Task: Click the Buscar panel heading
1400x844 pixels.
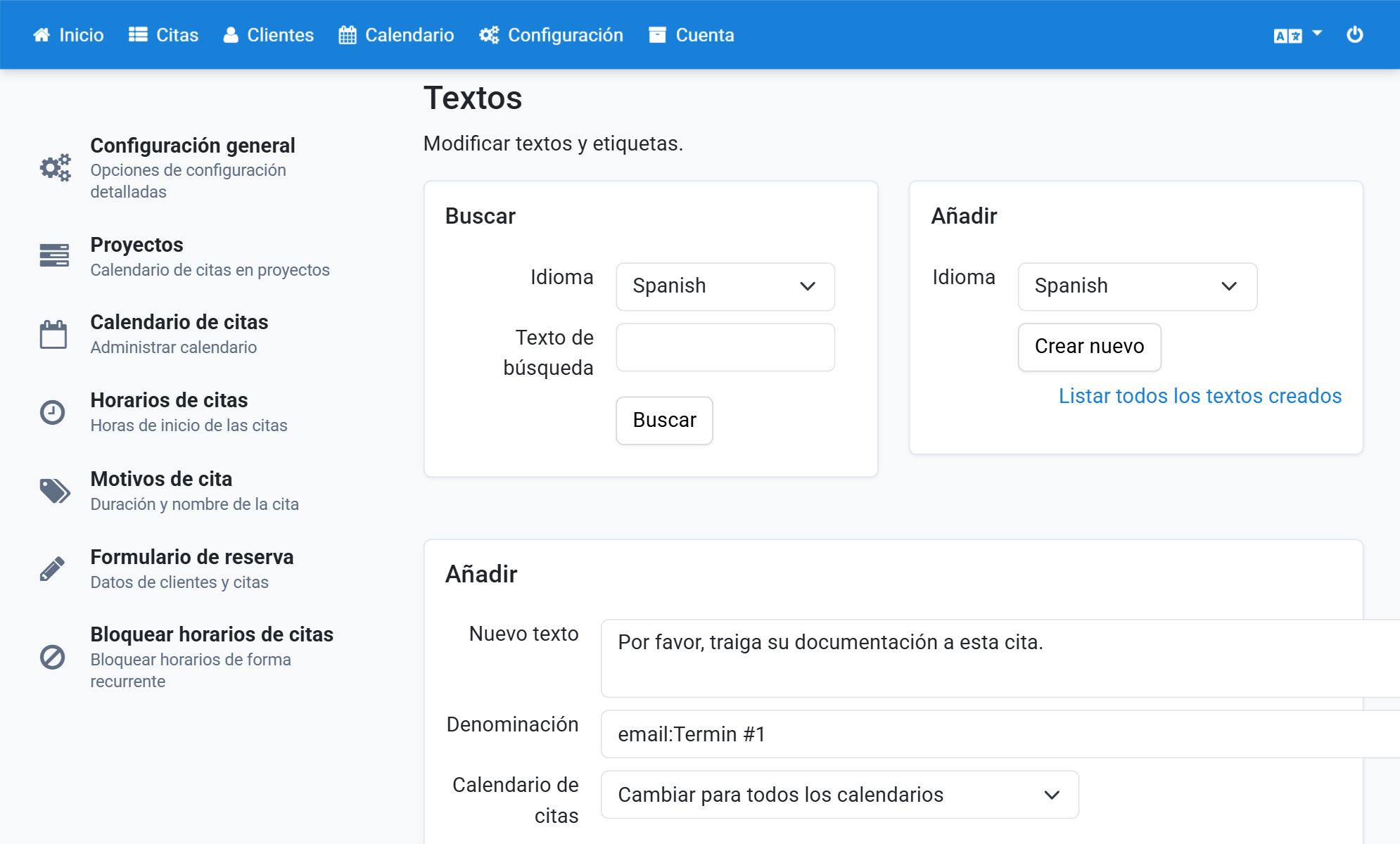Action: [x=480, y=216]
